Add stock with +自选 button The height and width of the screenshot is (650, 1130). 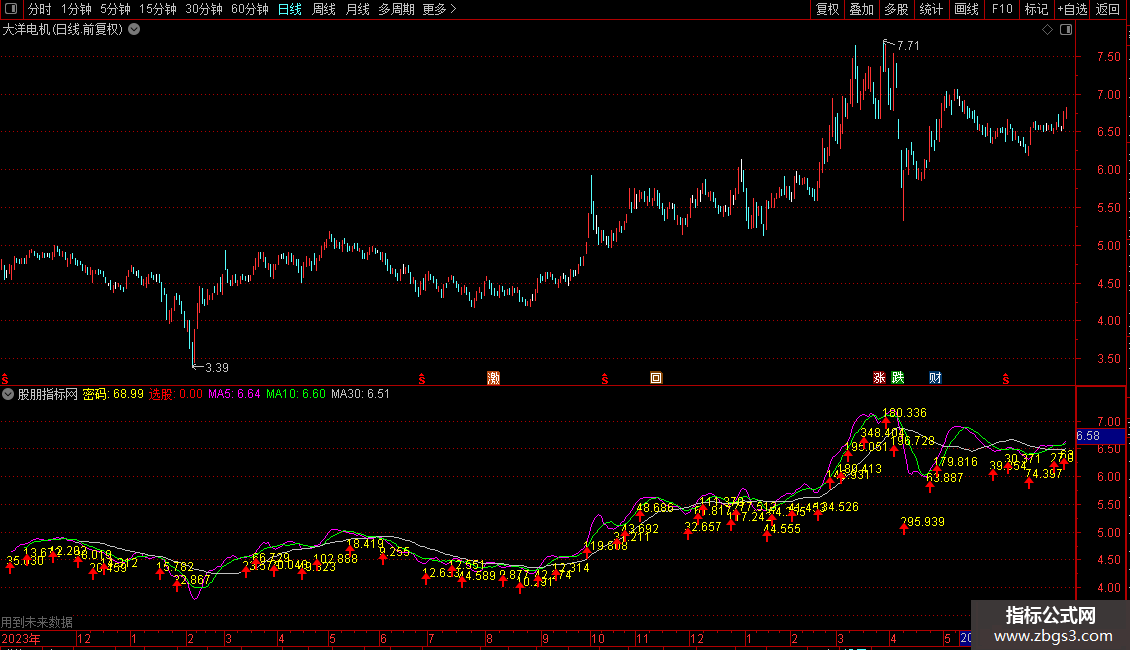point(1072,9)
